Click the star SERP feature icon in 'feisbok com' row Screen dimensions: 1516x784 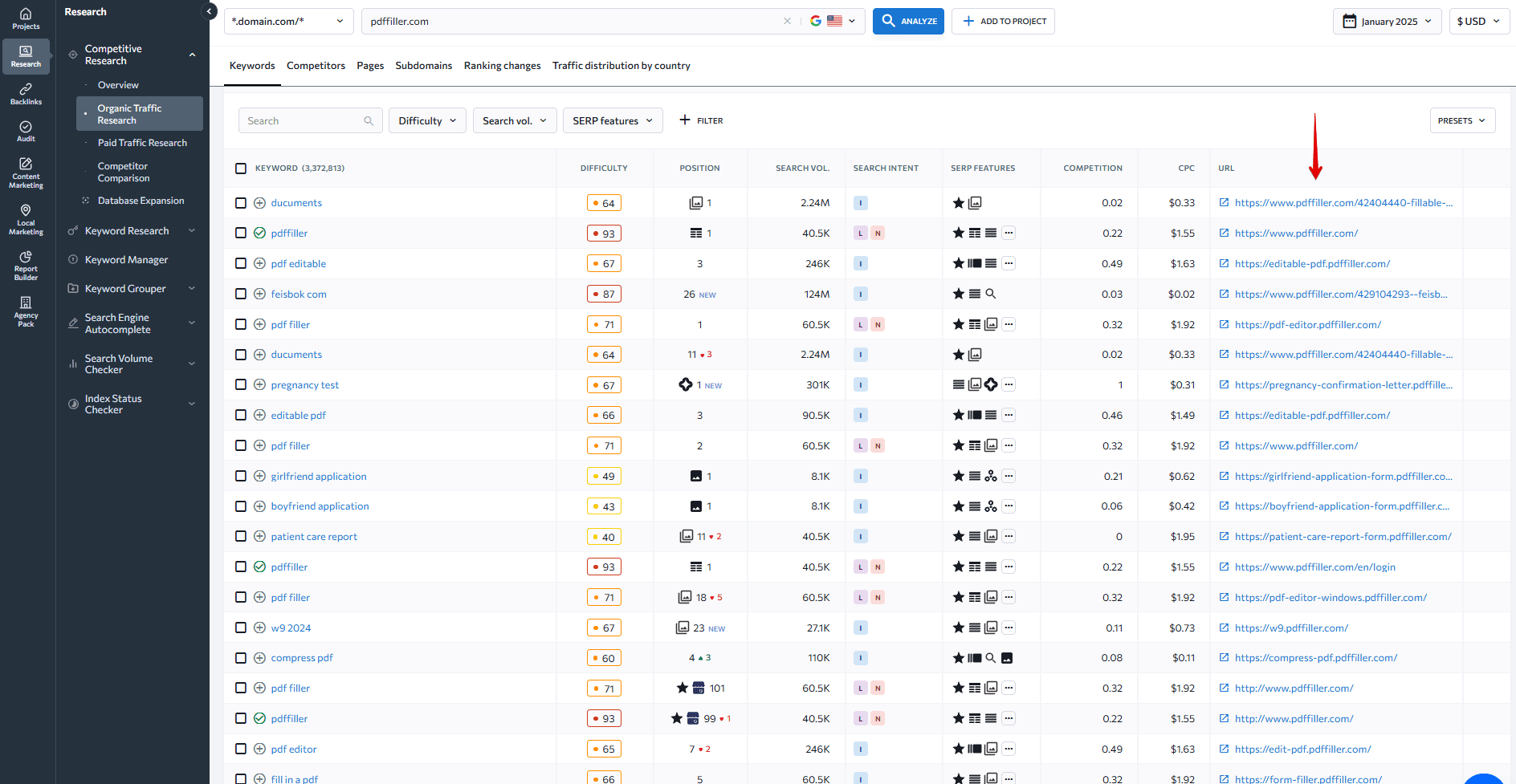click(958, 294)
